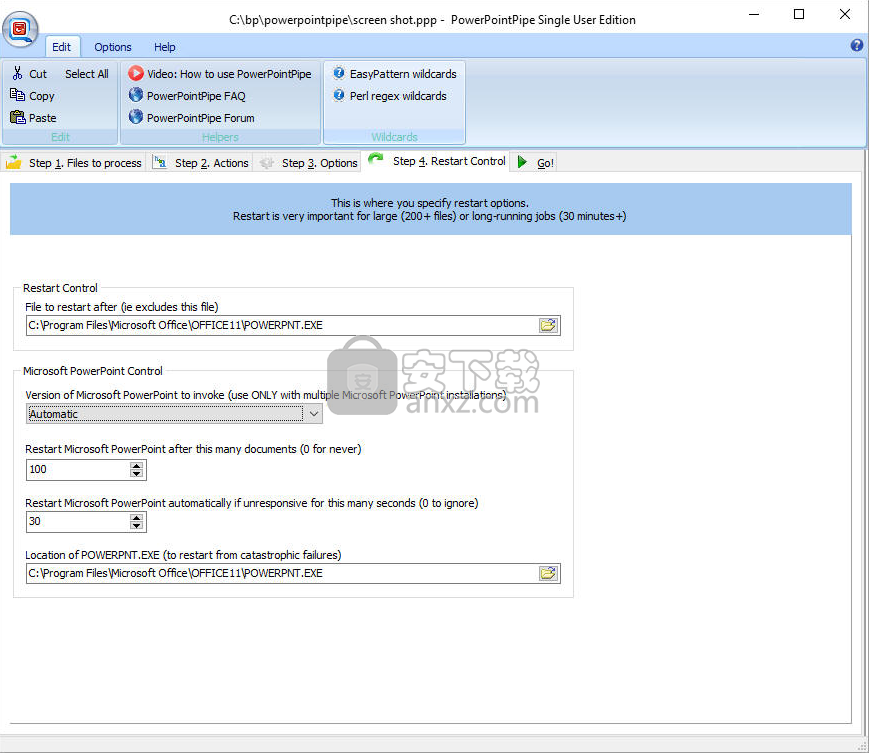Browse for the file to restart after
Screen dimensions: 871x753
pos(548,325)
